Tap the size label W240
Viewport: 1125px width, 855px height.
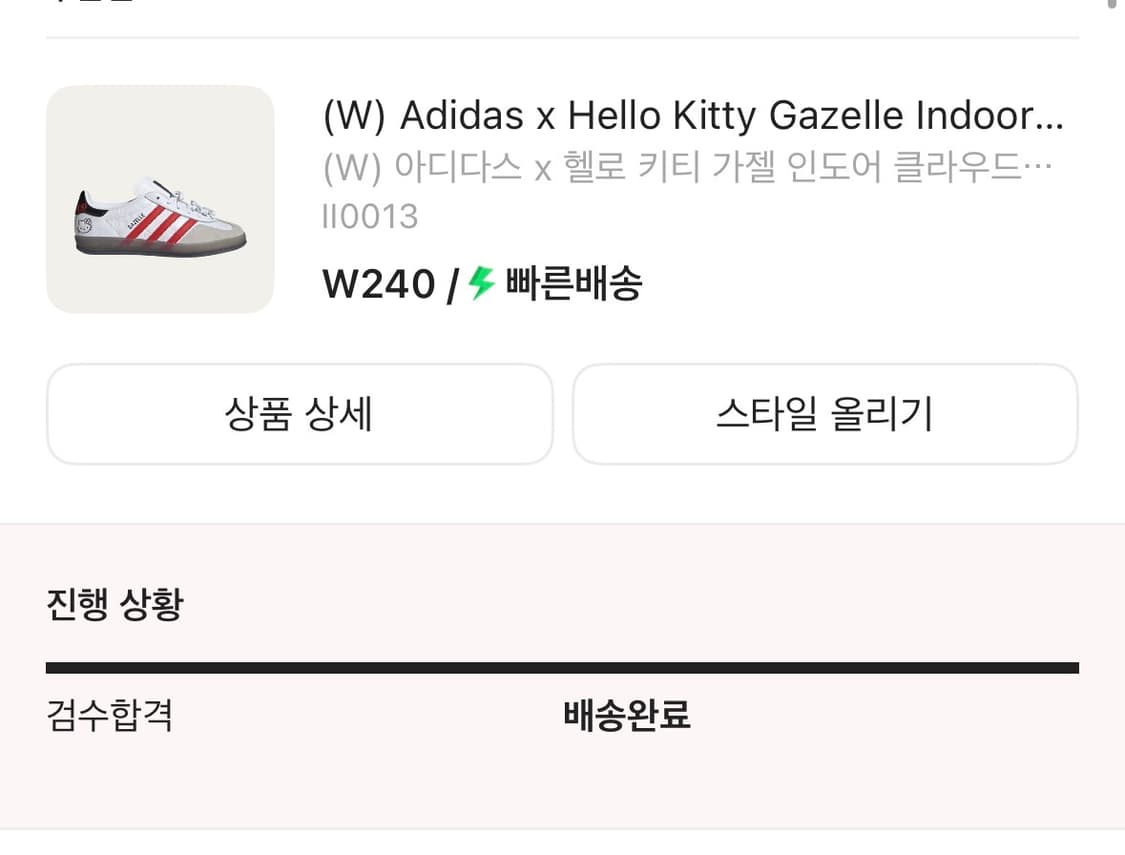click(x=377, y=284)
